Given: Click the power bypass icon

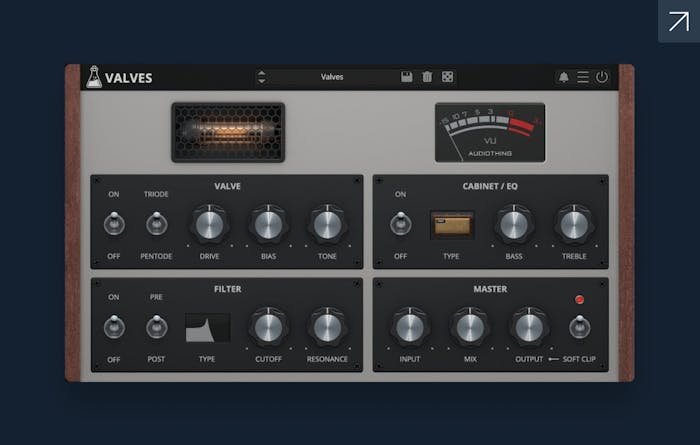Looking at the screenshot, I should 602,77.
